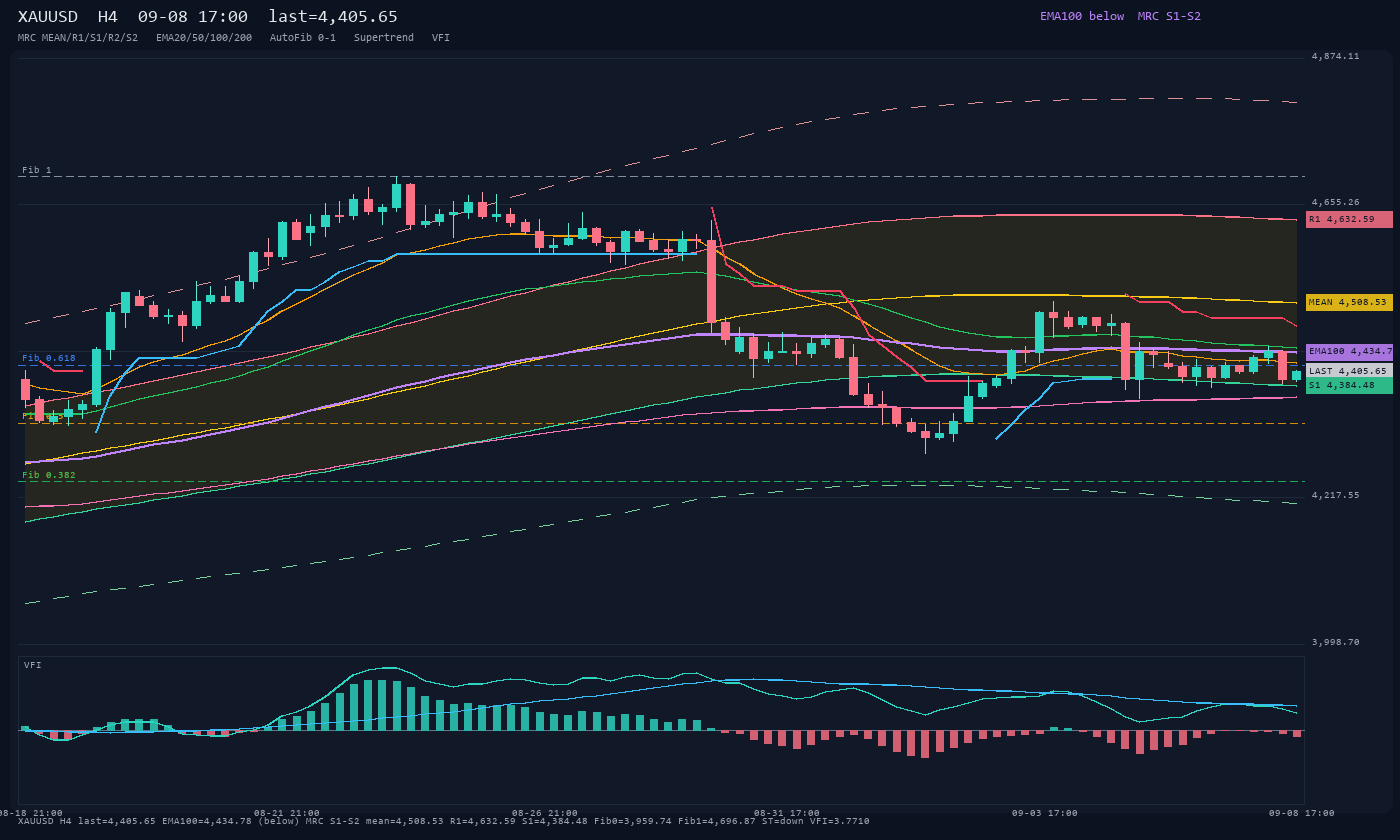1400x840 pixels.
Task: Click the purple EMA100 price tag
Action: click(1349, 352)
